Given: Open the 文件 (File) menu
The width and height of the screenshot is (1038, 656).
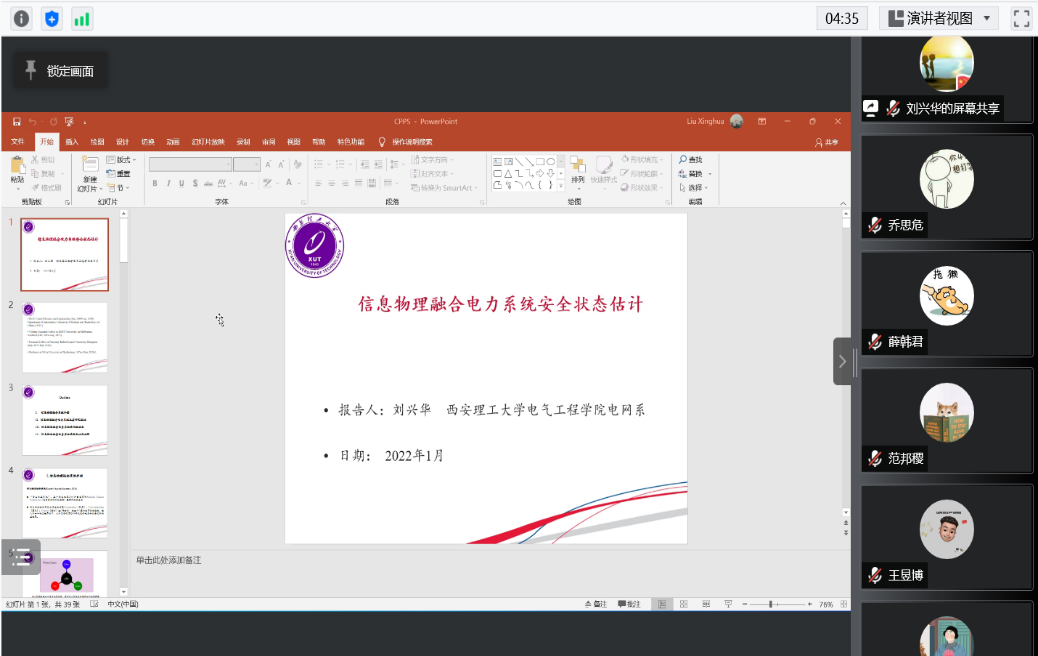Looking at the screenshot, I should pos(17,142).
